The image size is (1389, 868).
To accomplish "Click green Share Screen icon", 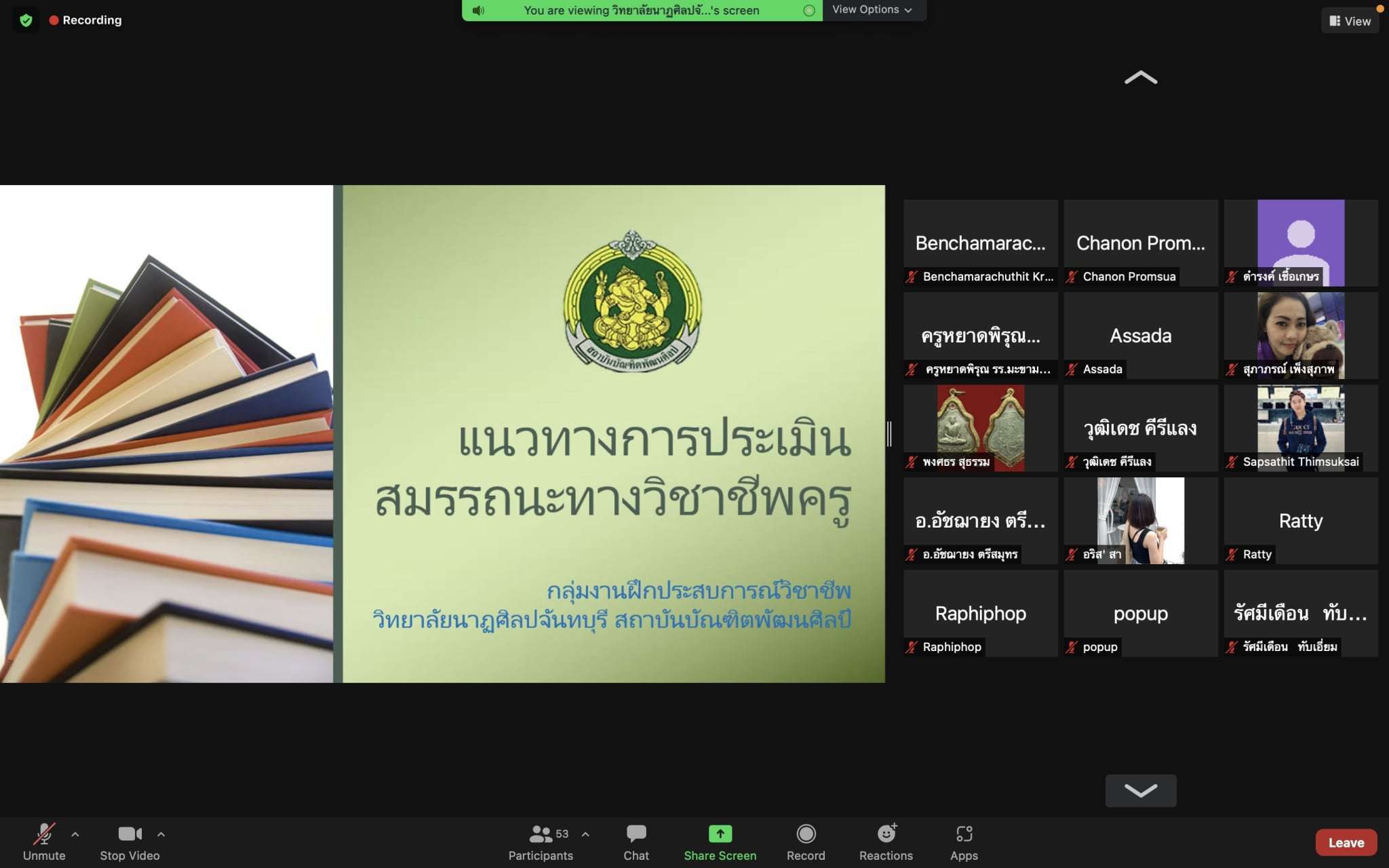I will [720, 834].
